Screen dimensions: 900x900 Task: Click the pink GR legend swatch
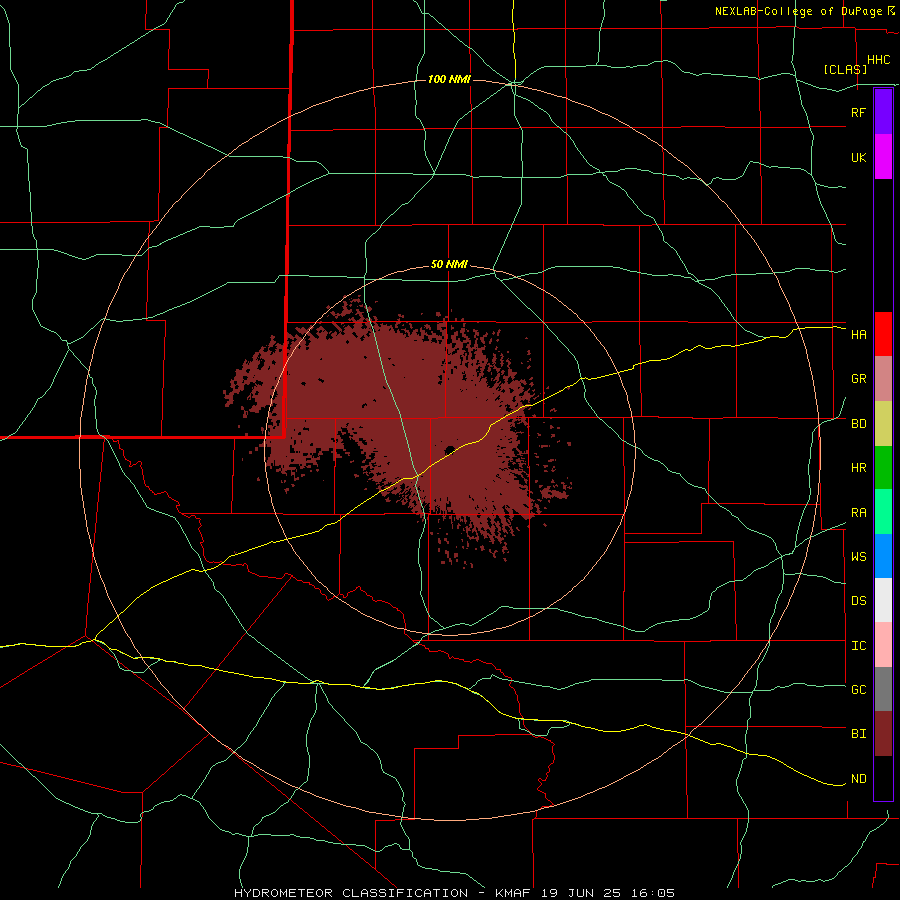click(883, 378)
